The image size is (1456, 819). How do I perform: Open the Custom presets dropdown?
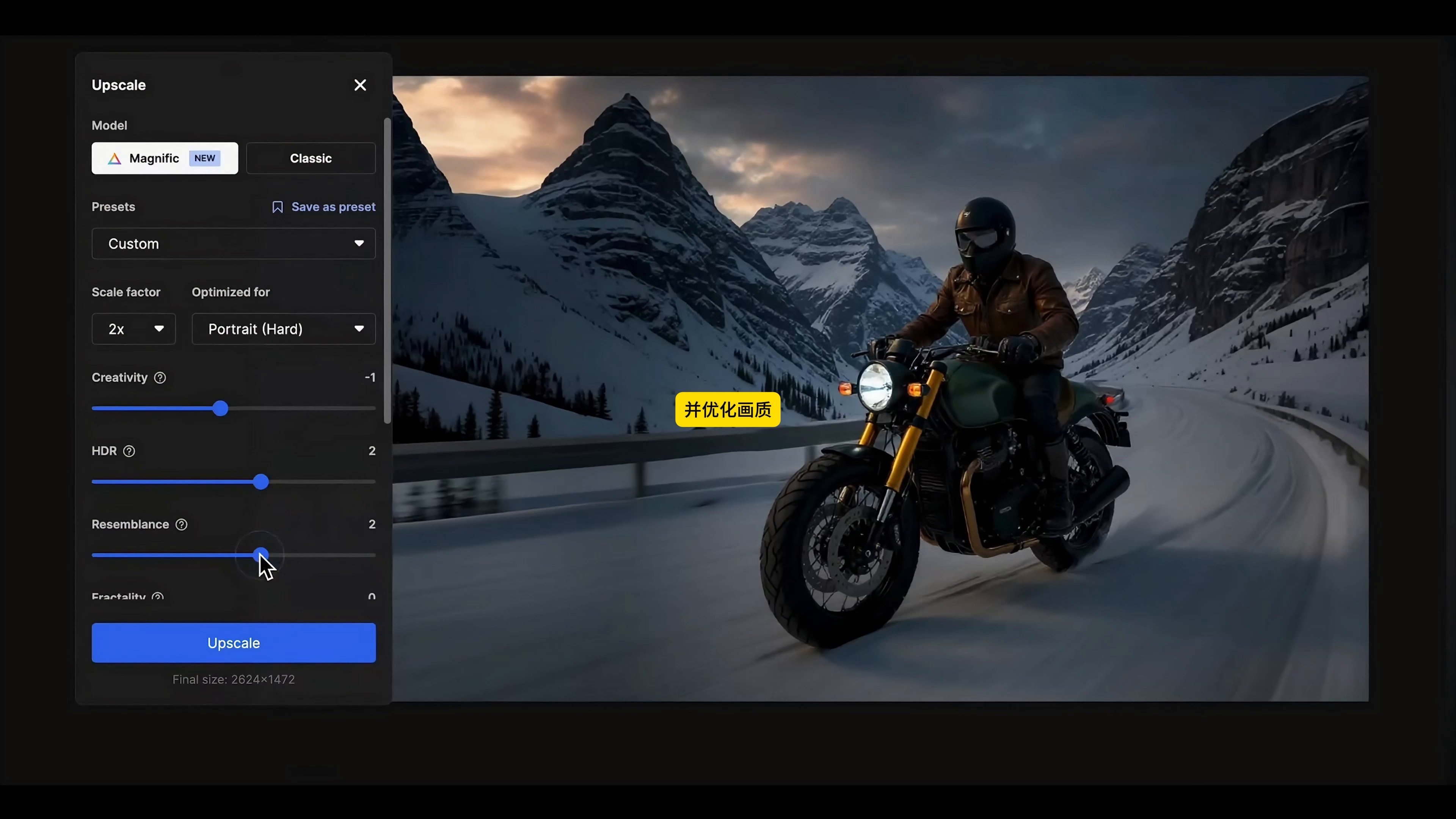pyautogui.click(x=234, y=243)
